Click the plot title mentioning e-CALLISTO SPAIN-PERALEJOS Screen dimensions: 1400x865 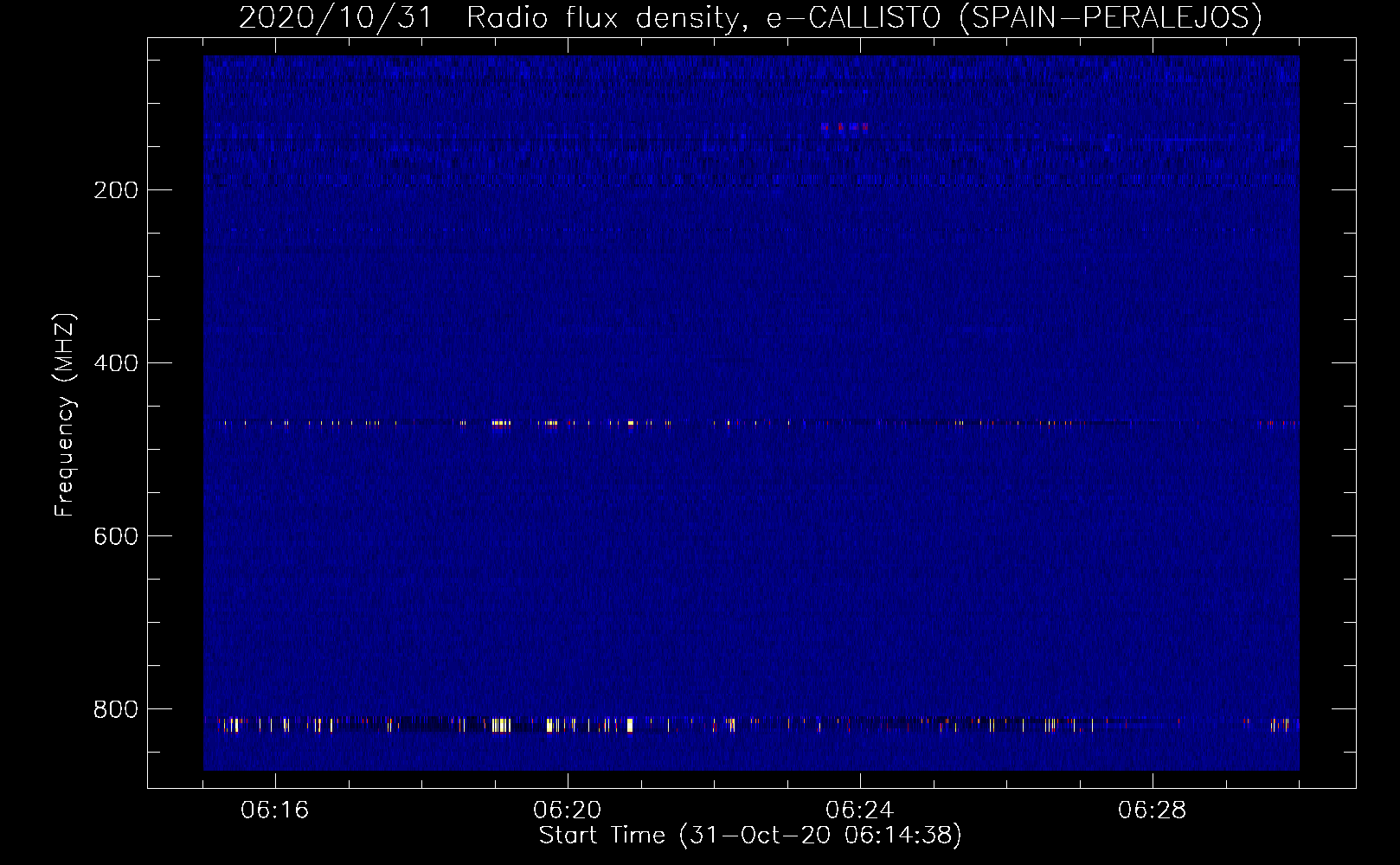750,17
